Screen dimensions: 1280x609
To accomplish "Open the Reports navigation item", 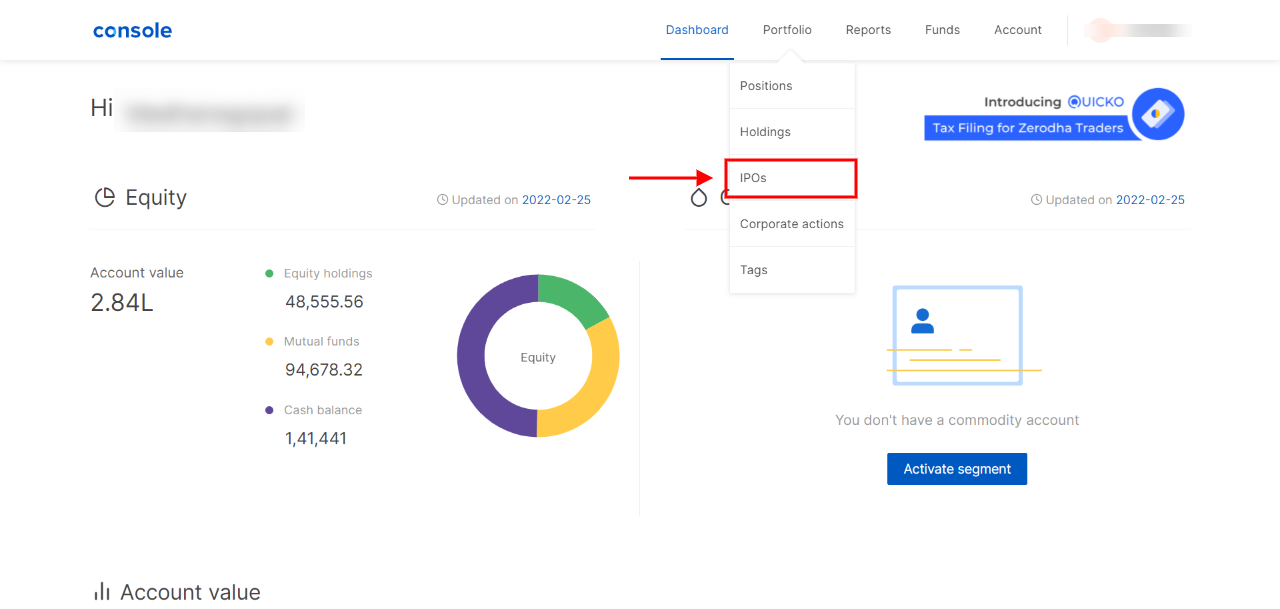I will pos(868,30).
